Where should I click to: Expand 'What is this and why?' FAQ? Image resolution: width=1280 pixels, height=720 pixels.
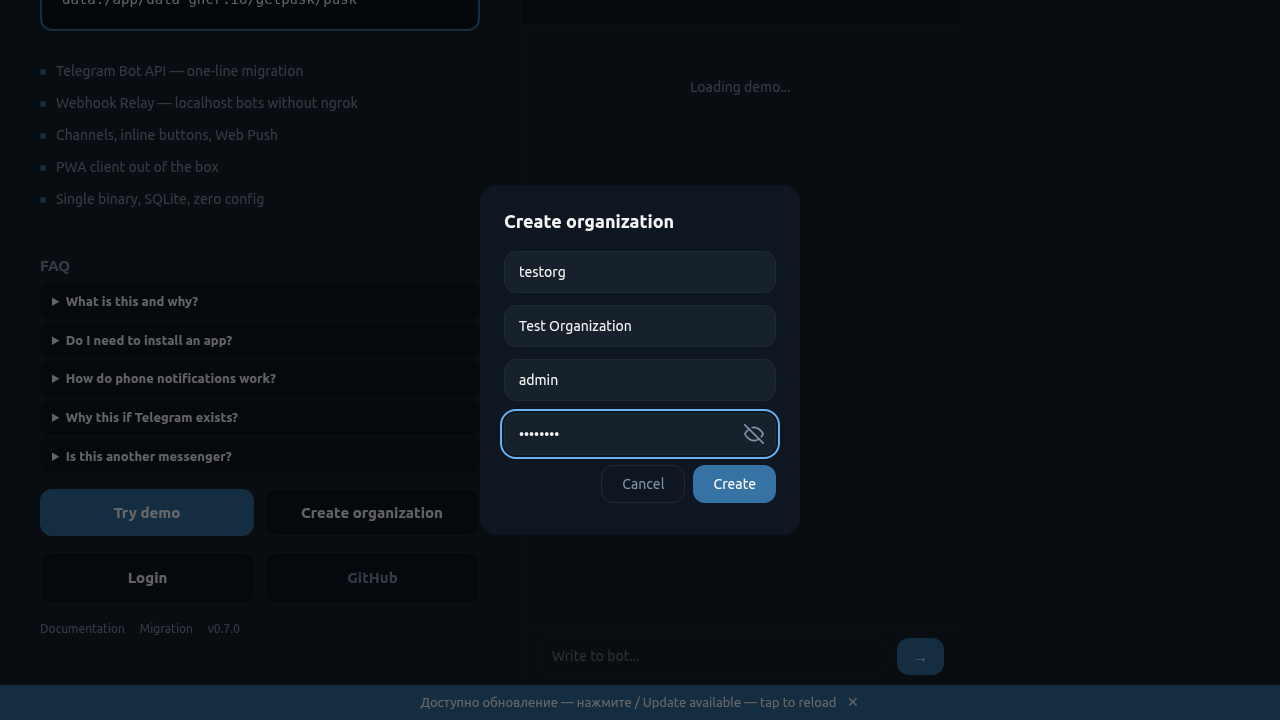[x=132, y=302]
